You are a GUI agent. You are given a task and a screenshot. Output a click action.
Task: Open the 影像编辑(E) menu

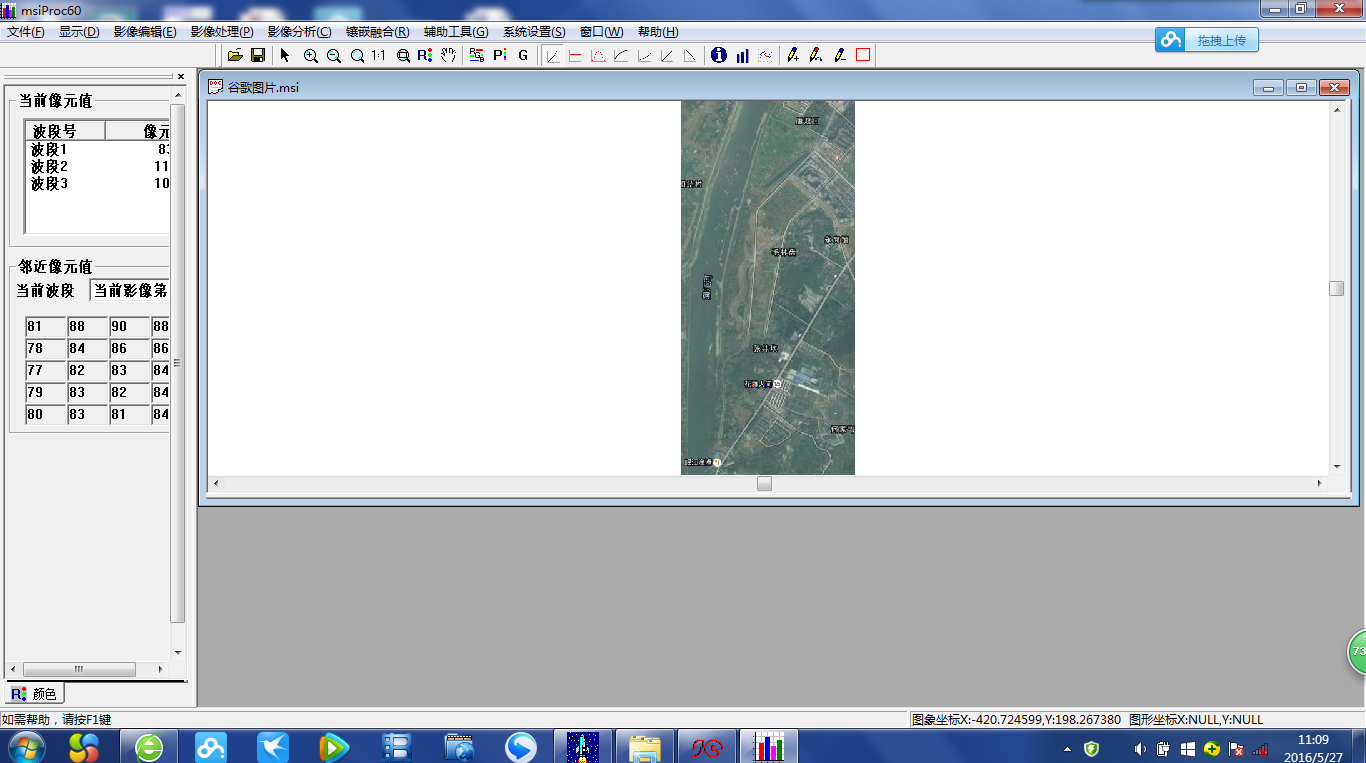point(145,32)
